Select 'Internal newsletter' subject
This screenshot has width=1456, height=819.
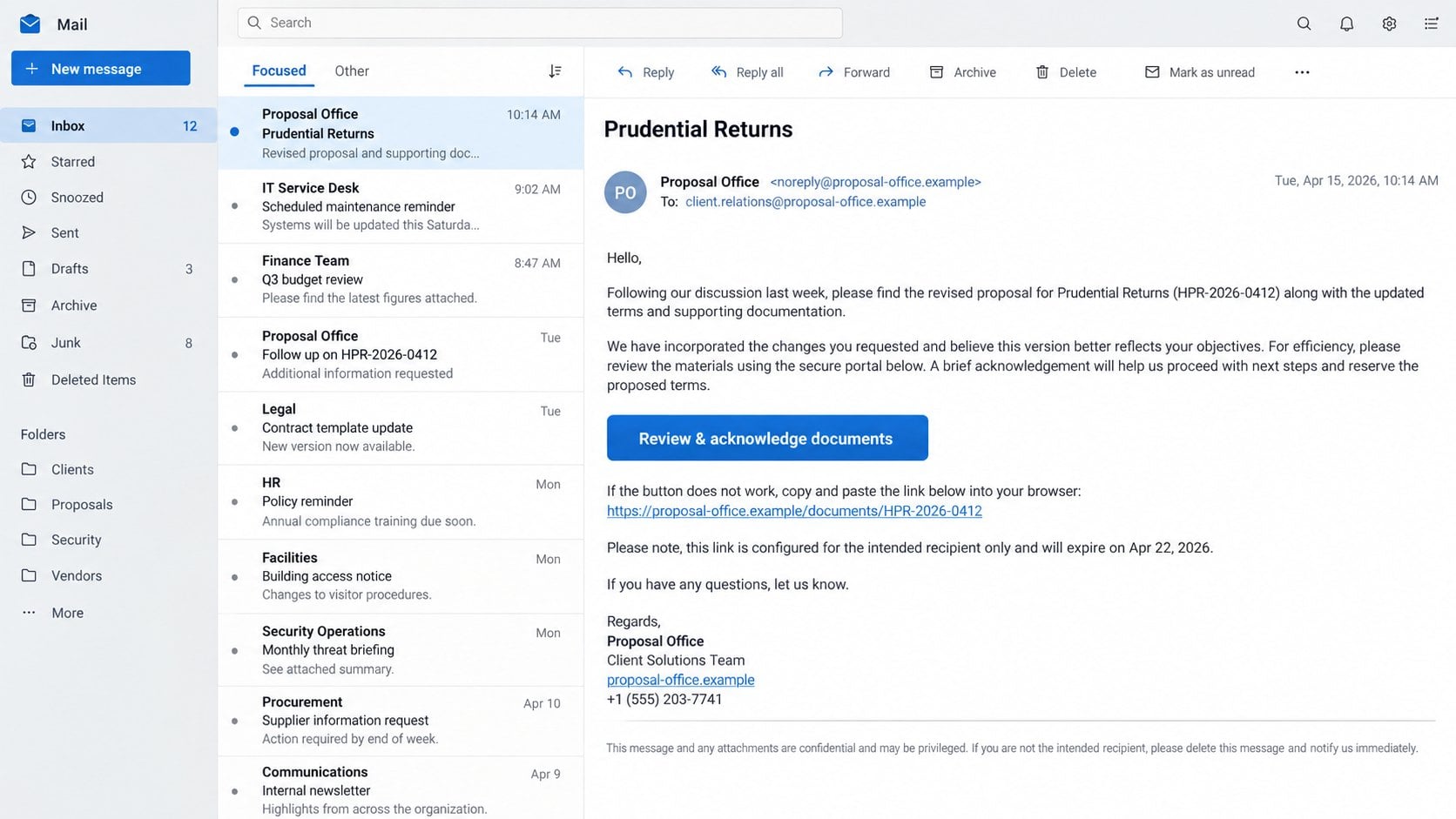[316, 791]
